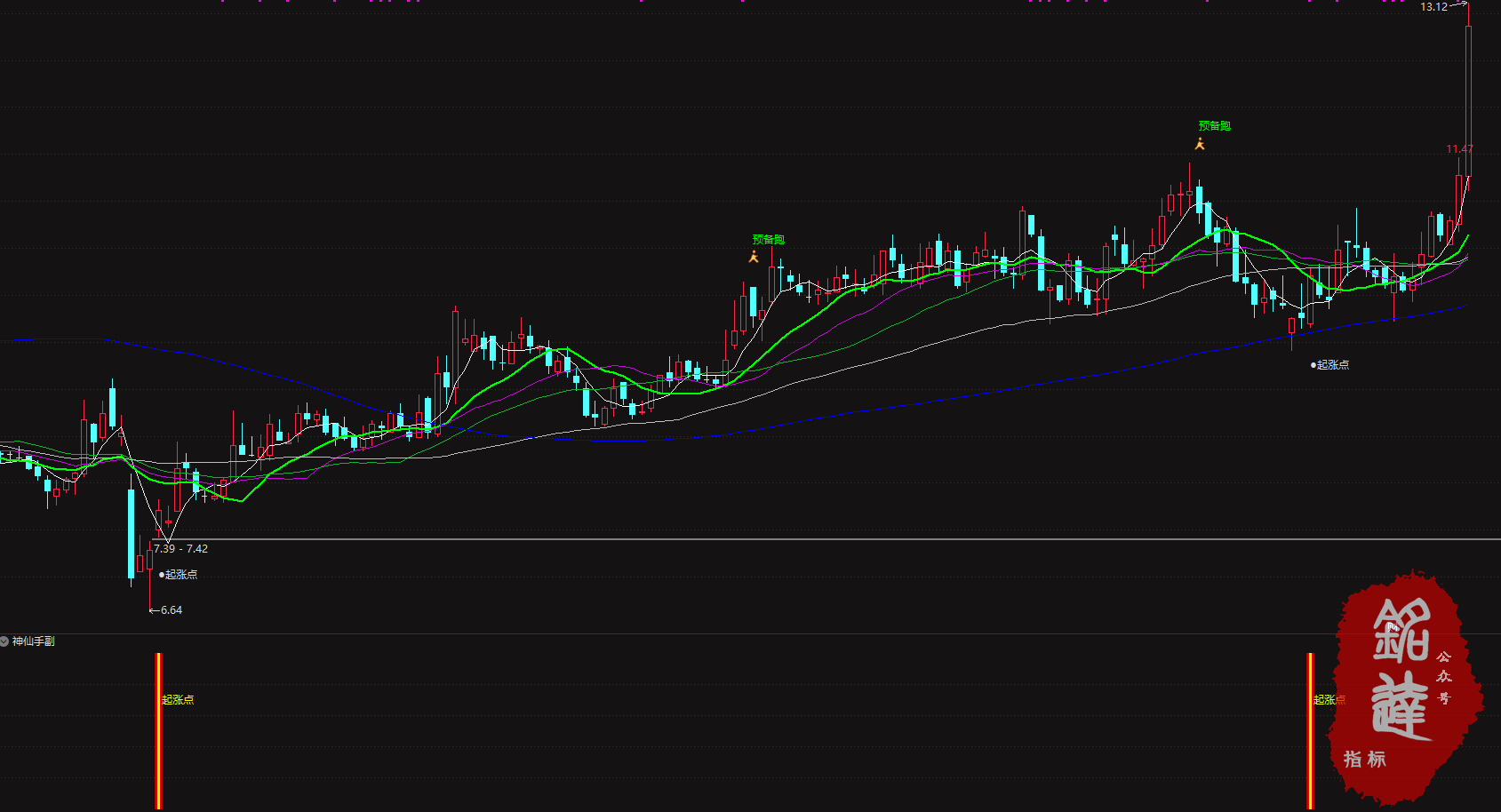Screen dimensions: 1501x812
Task: Click the 13.12 high price label
Action: [x=1433, y=7]
